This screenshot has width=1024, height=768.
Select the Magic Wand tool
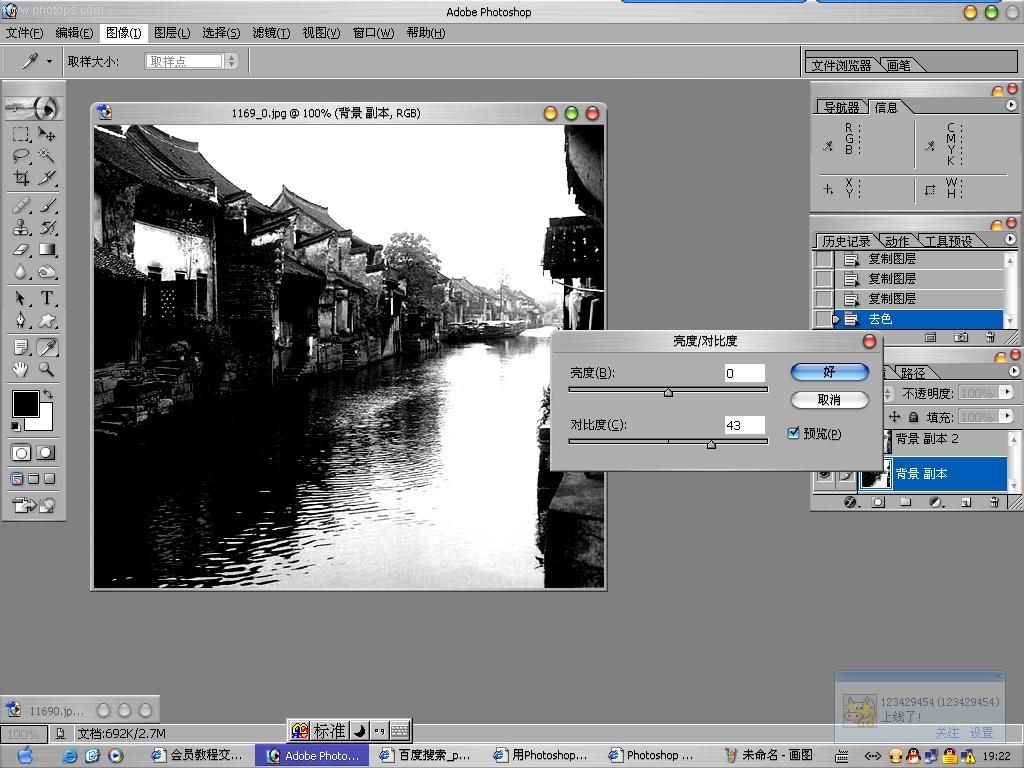[46, 155]
